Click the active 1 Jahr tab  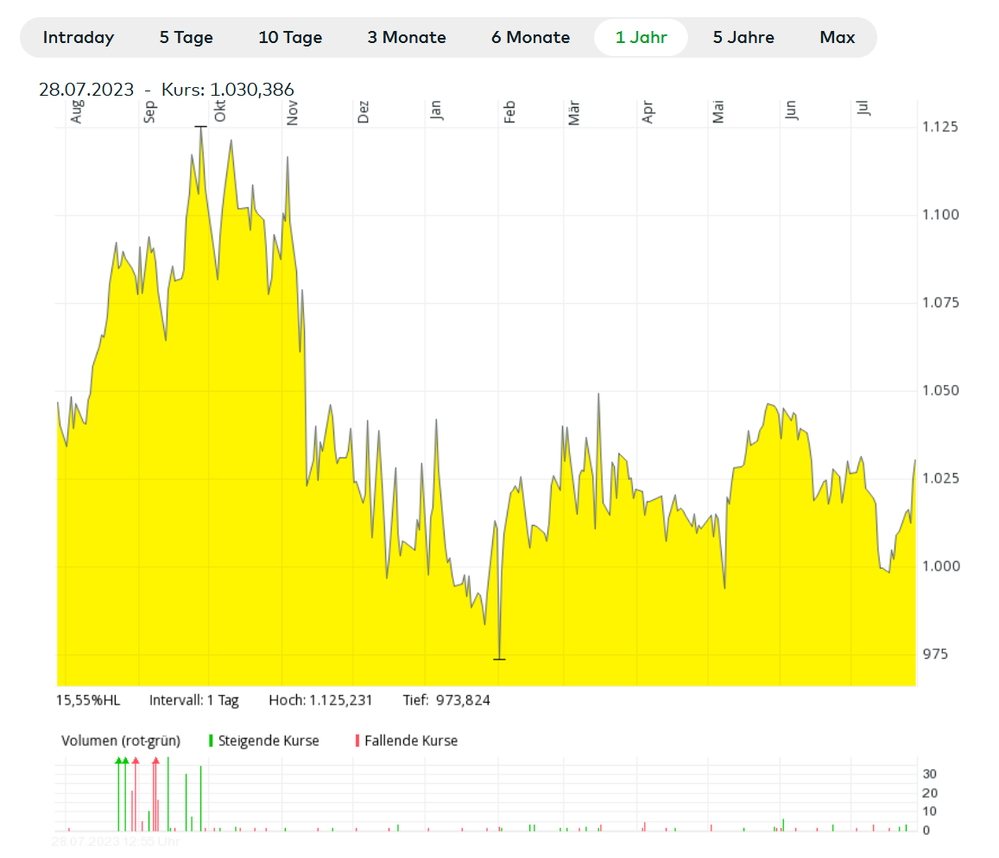point(641,38)
